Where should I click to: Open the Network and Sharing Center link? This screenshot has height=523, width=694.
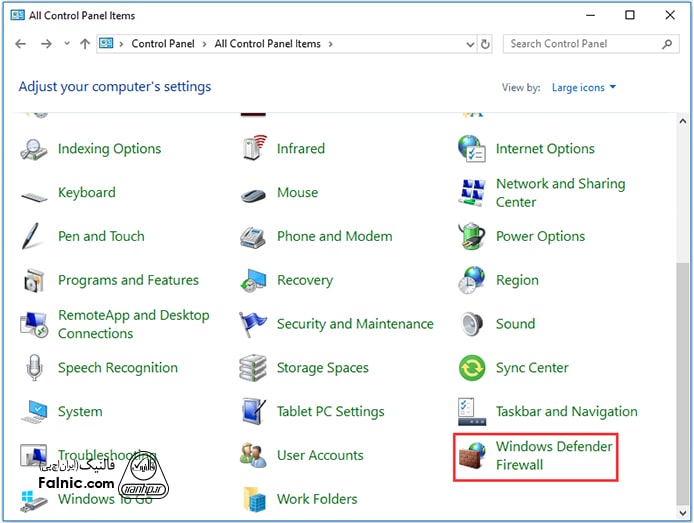[560, 193]
